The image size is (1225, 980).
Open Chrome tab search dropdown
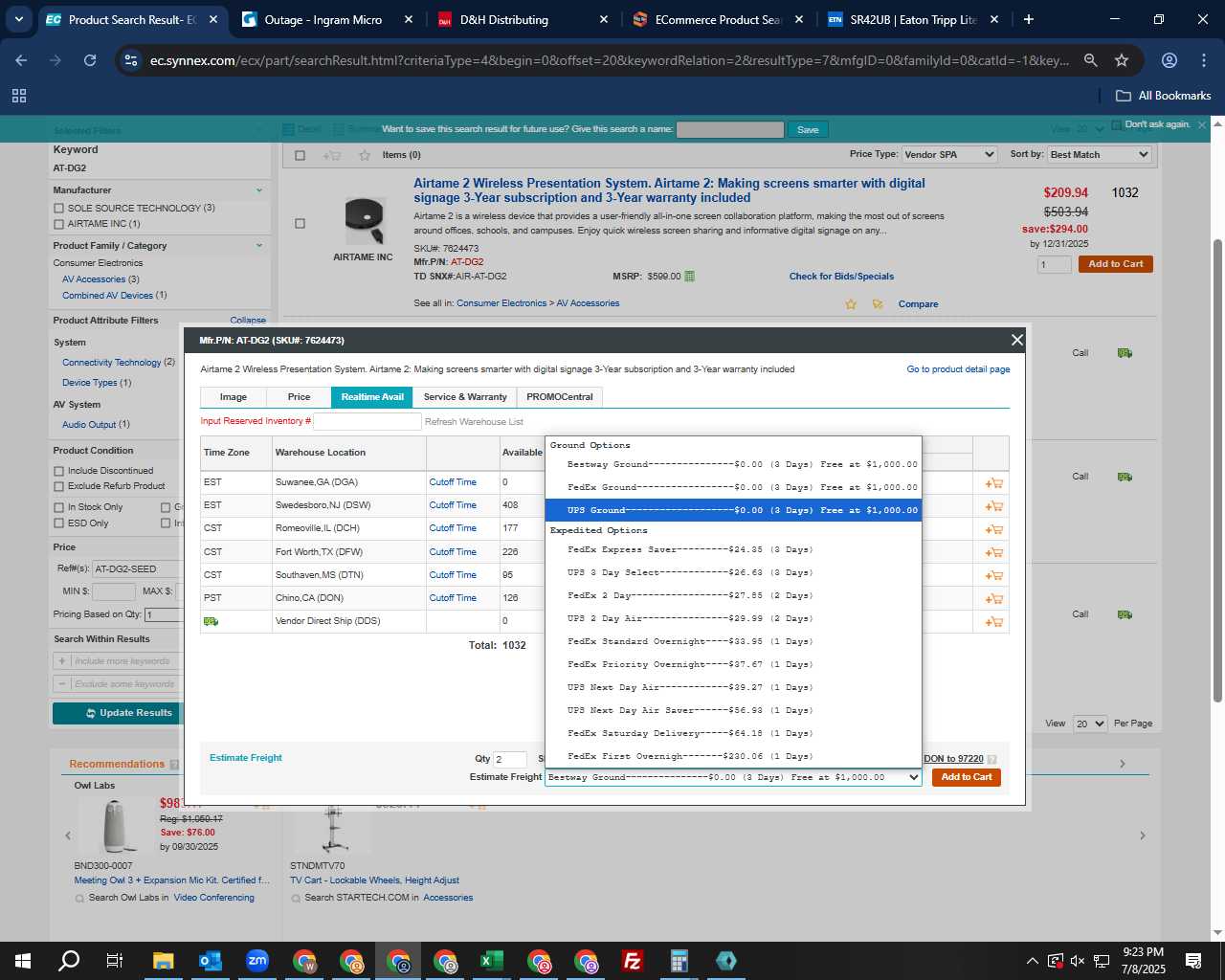coord(18,19)
